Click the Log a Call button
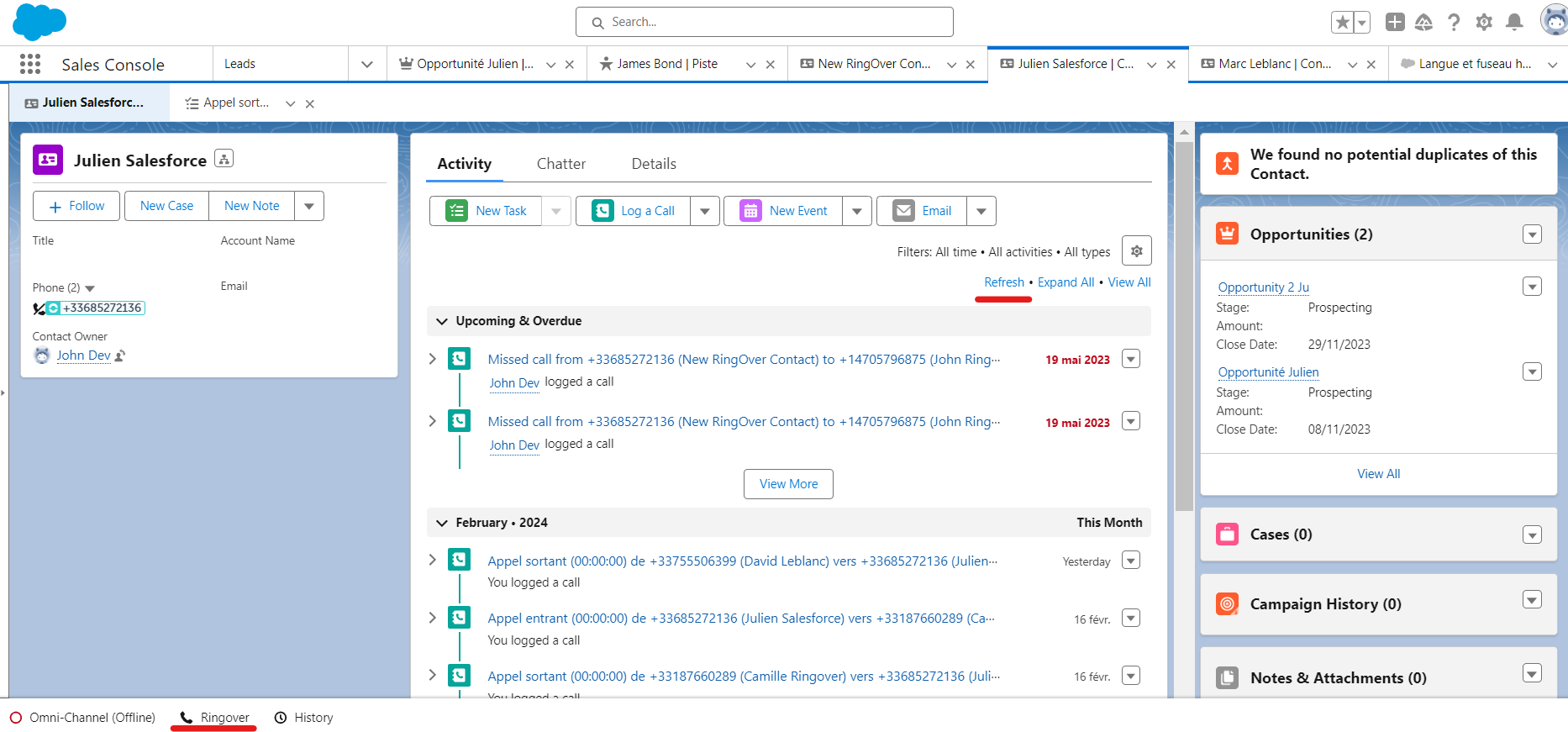This screenshot has width=1568, height=732. point(633,211)
